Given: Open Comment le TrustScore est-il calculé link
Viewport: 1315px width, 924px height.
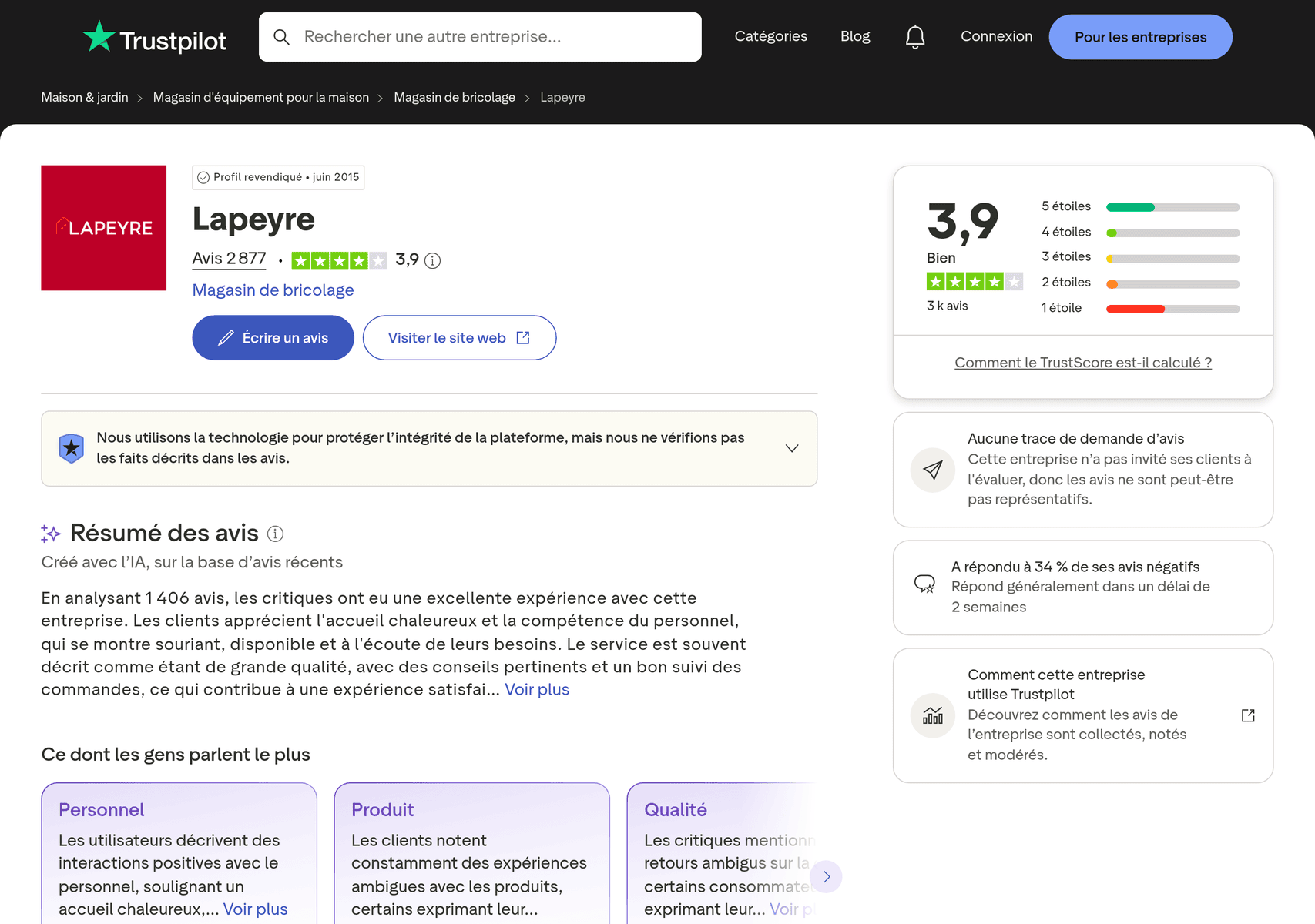Looking at the screenshot, I should [1083, 363].
